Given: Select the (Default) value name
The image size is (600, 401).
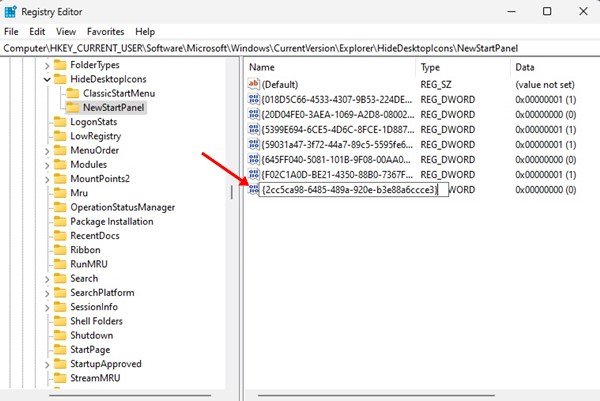Looking at the screenshot, I should [x=280, y=85].
